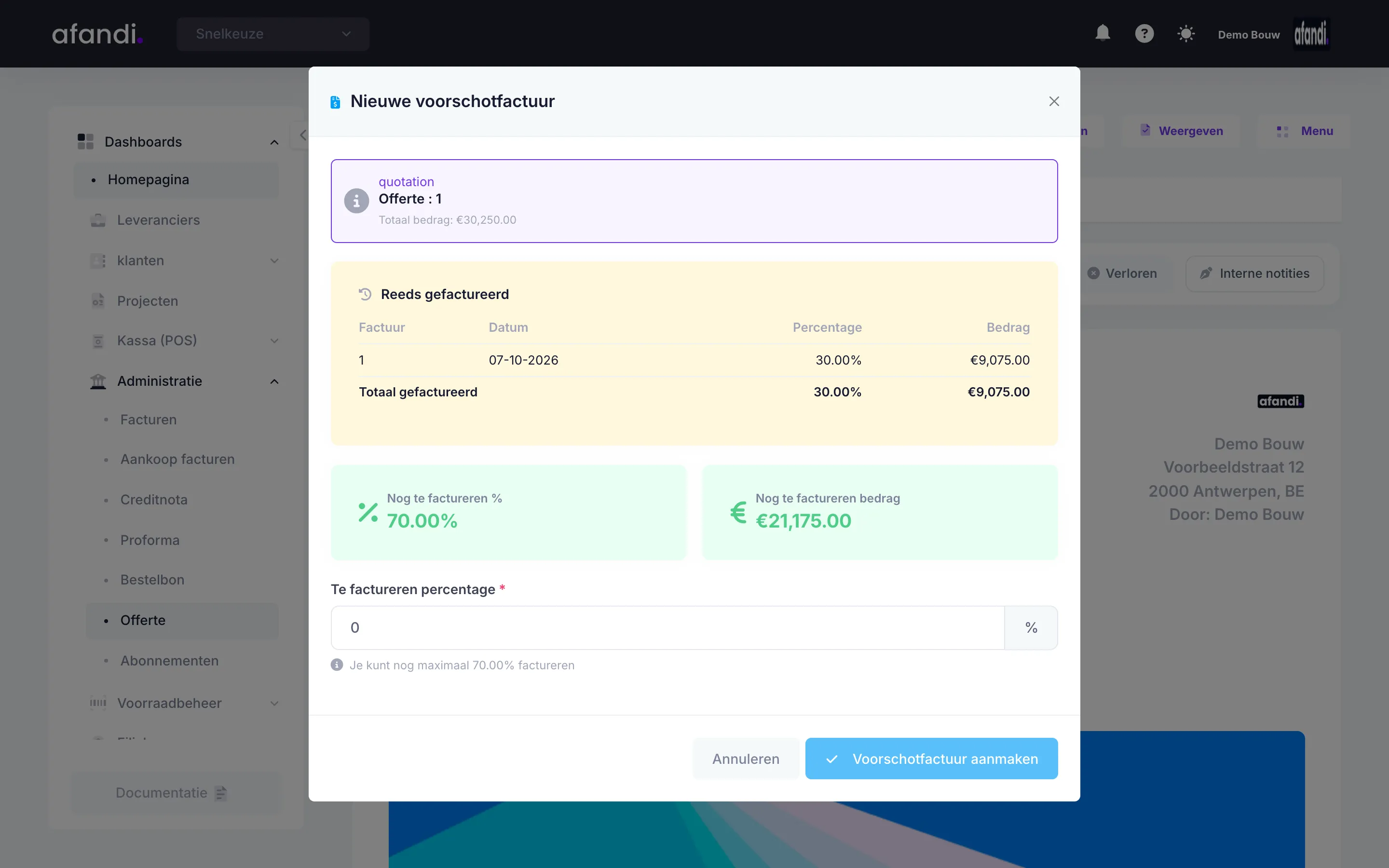Open the Snelkeuze dropdown
The width and height of the screenshot is (1389, 868).
[272, 34]
